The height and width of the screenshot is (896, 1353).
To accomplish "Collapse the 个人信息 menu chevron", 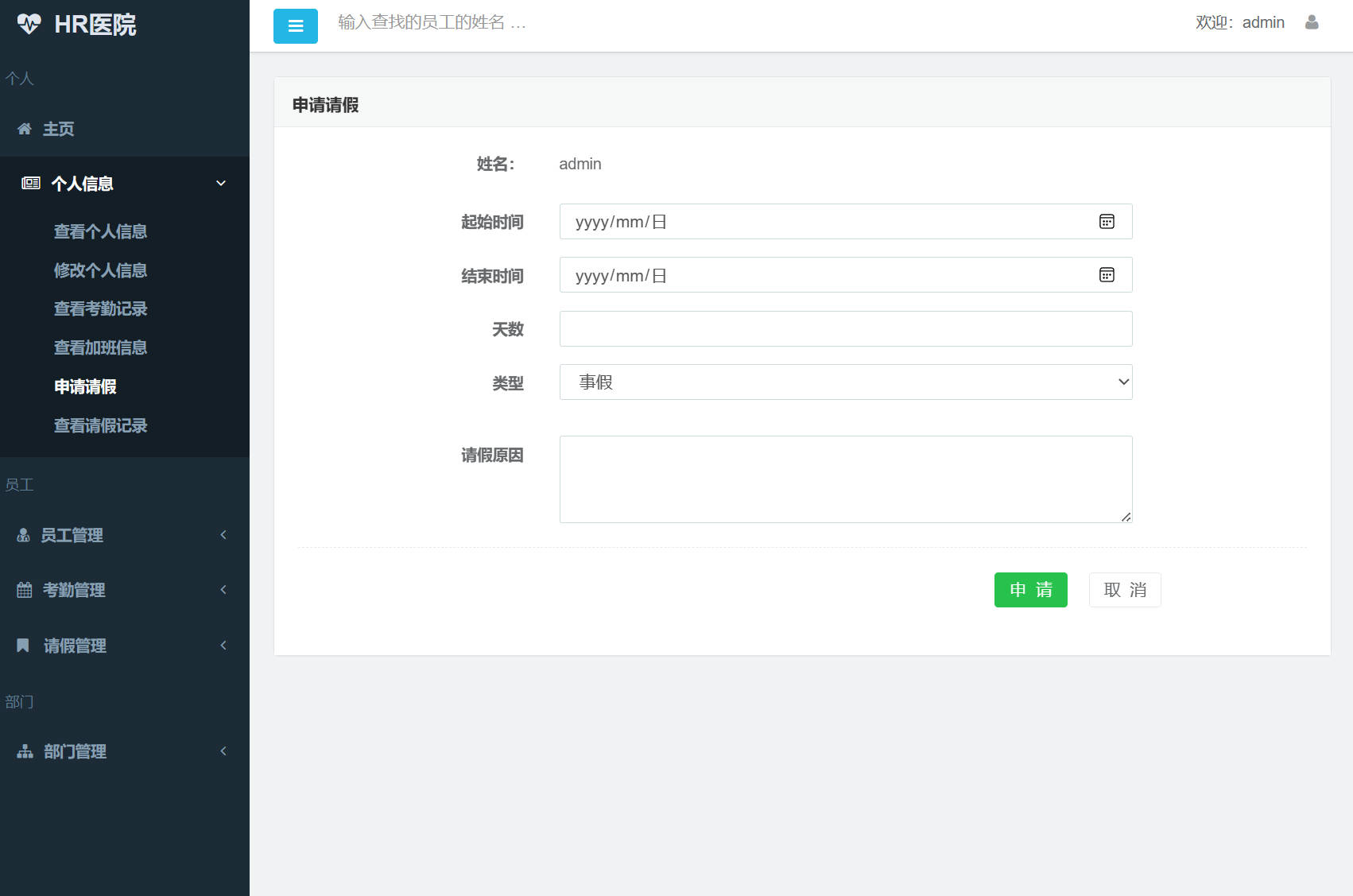I will click(221, 184).
